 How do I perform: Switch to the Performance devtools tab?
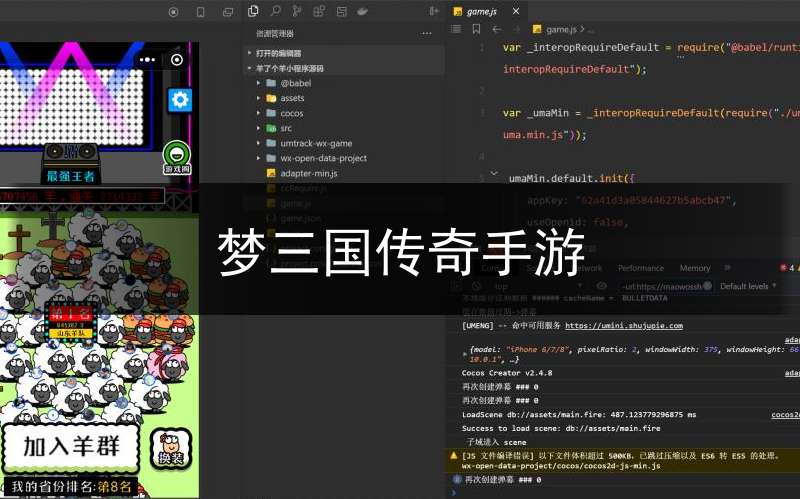[x=641, y=268]
